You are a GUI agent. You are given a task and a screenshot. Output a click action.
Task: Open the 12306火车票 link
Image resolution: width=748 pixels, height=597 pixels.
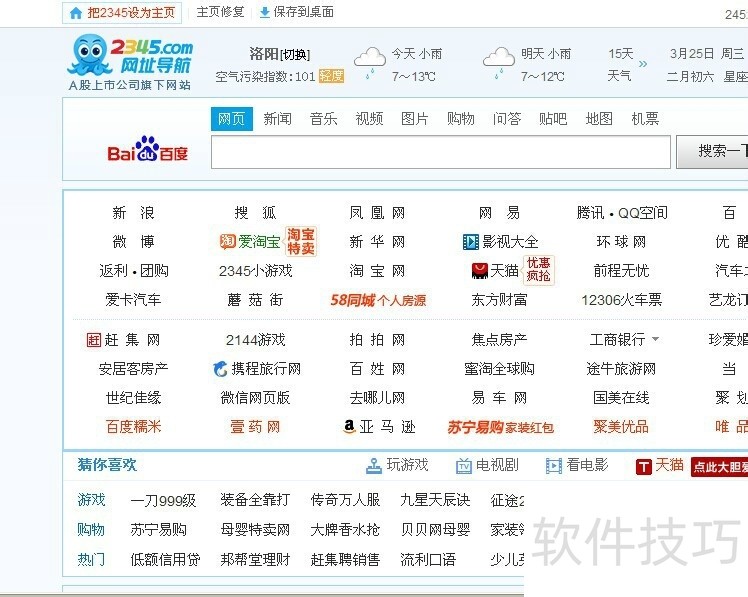(622, 300)
